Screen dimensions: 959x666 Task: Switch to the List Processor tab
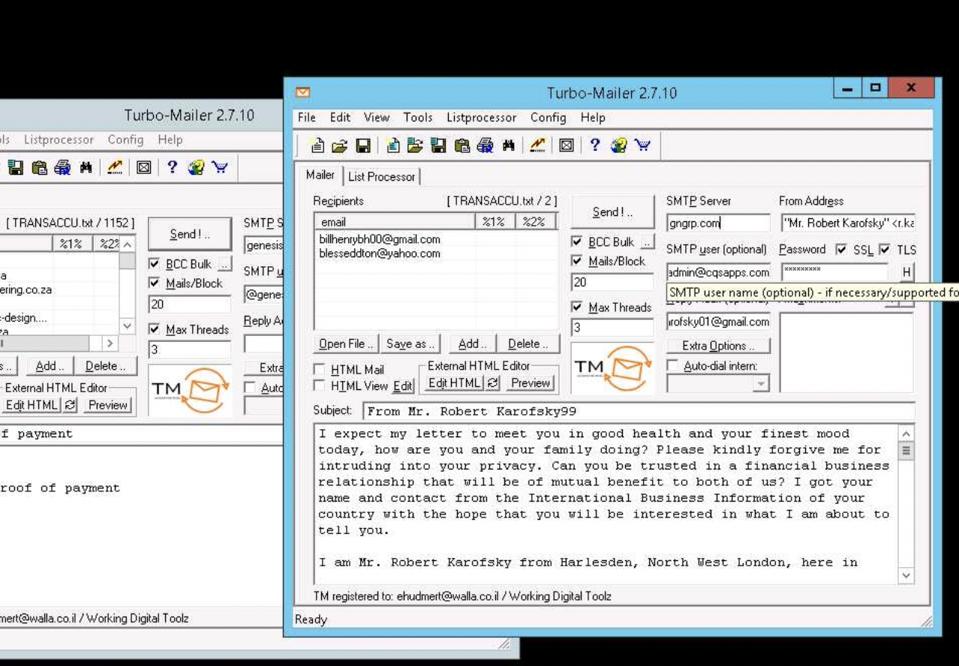(x=382, y=177)
